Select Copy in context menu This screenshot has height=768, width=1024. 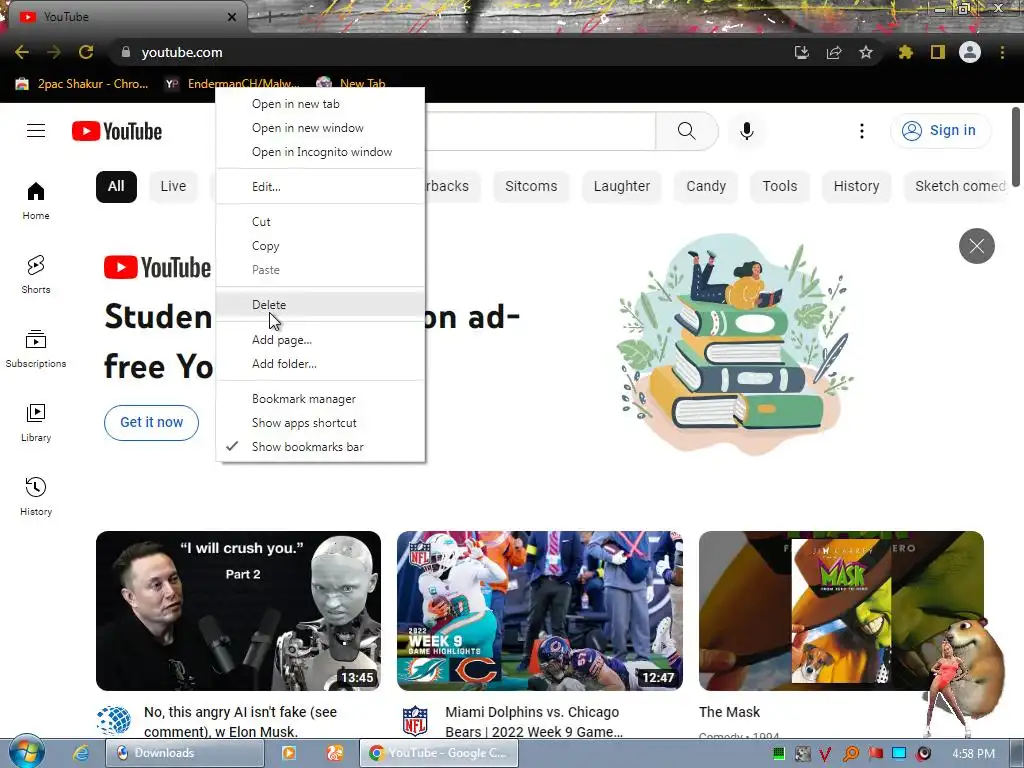pos(320,246)
